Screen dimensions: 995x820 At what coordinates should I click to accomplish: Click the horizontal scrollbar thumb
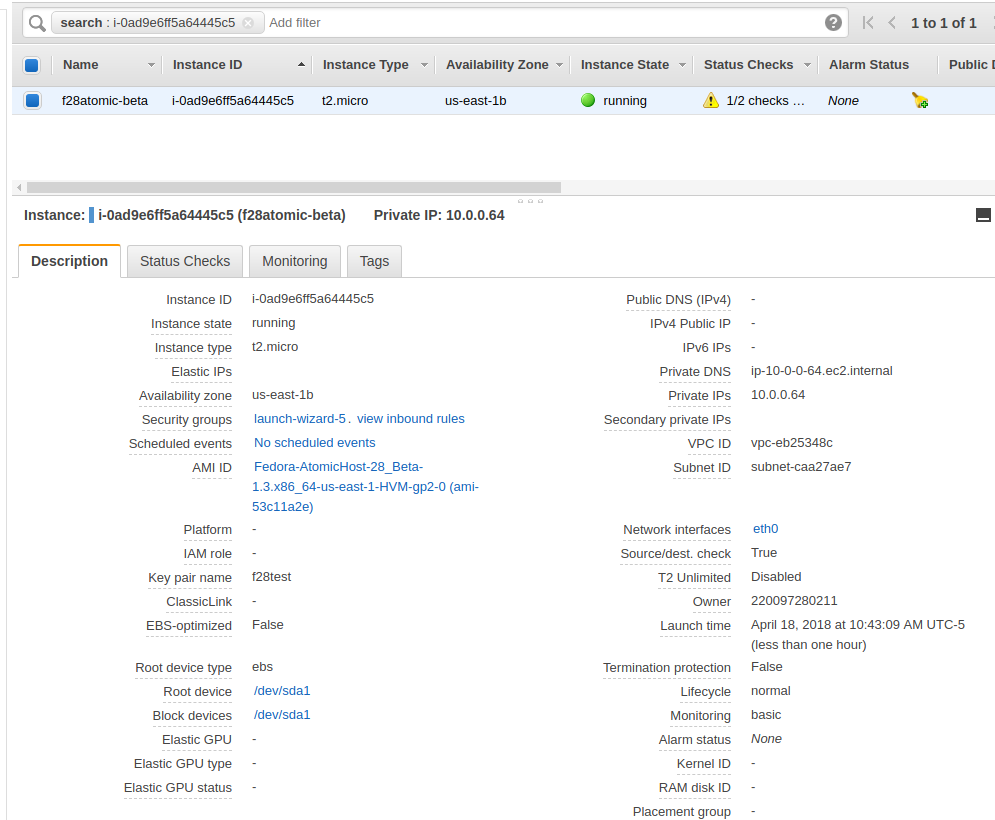[x=294, y=187]
